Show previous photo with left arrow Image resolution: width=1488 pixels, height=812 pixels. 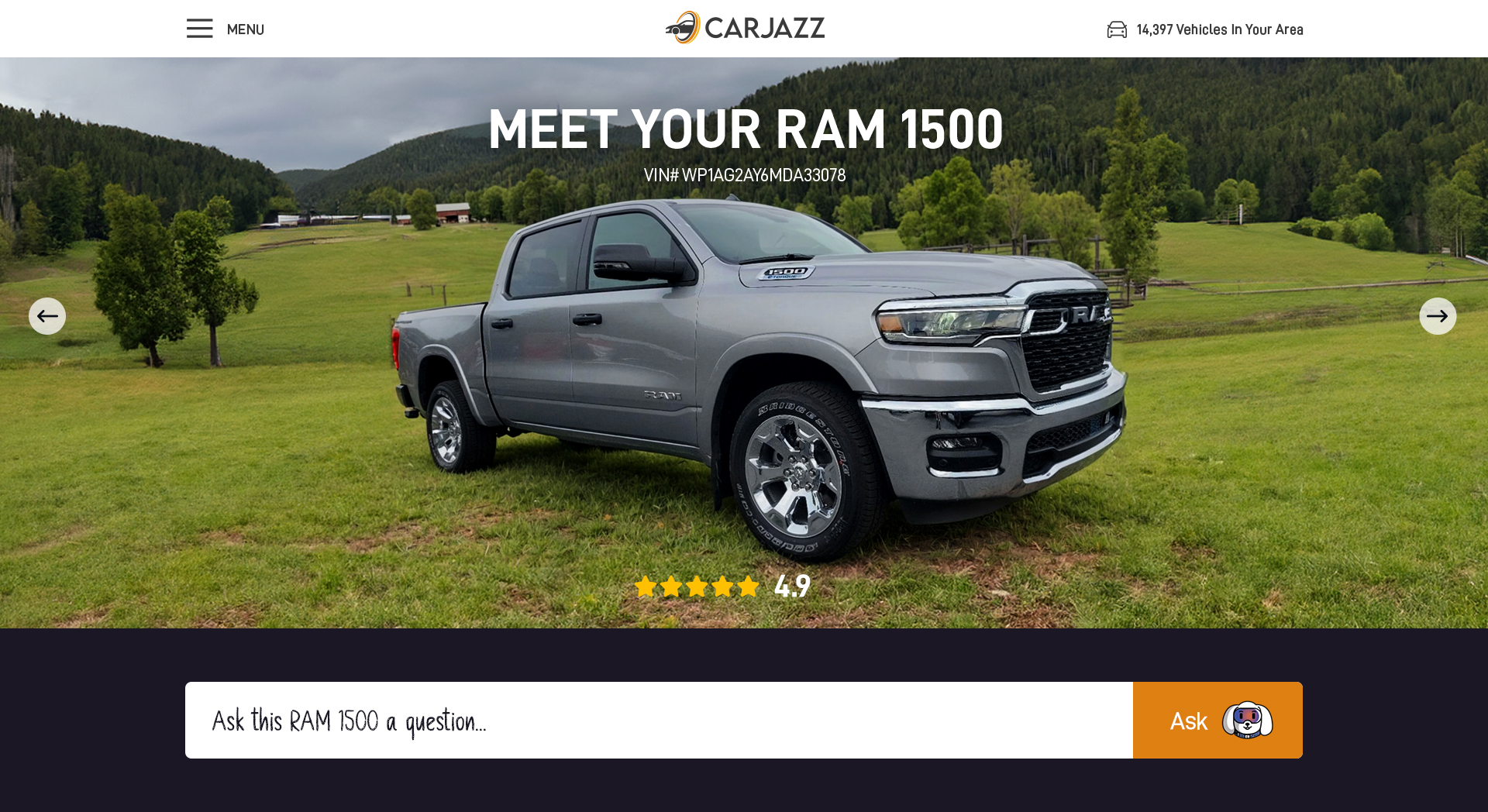coord(47,316)
